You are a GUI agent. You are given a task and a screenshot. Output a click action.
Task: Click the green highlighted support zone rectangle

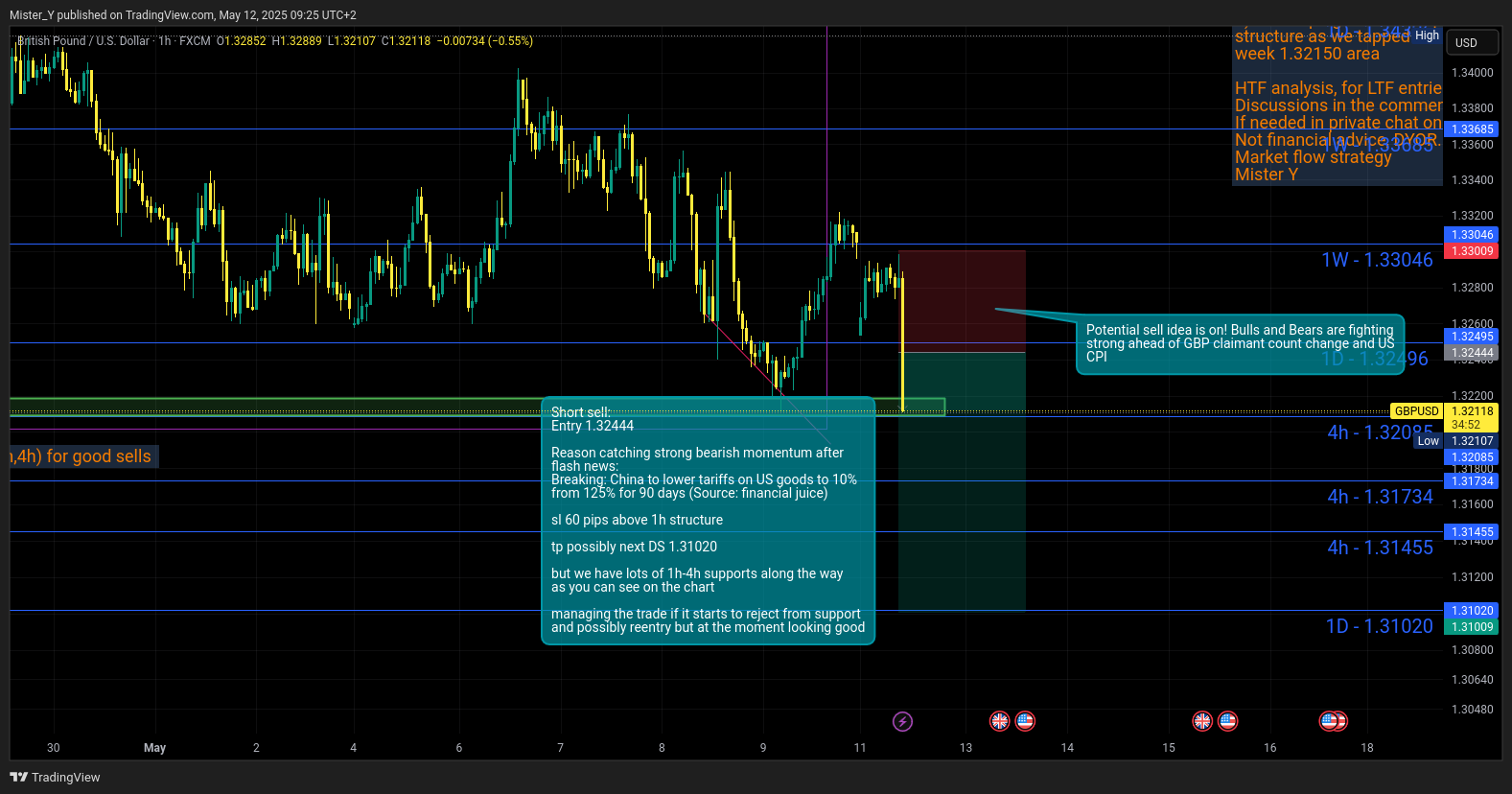tap(477, 408)
